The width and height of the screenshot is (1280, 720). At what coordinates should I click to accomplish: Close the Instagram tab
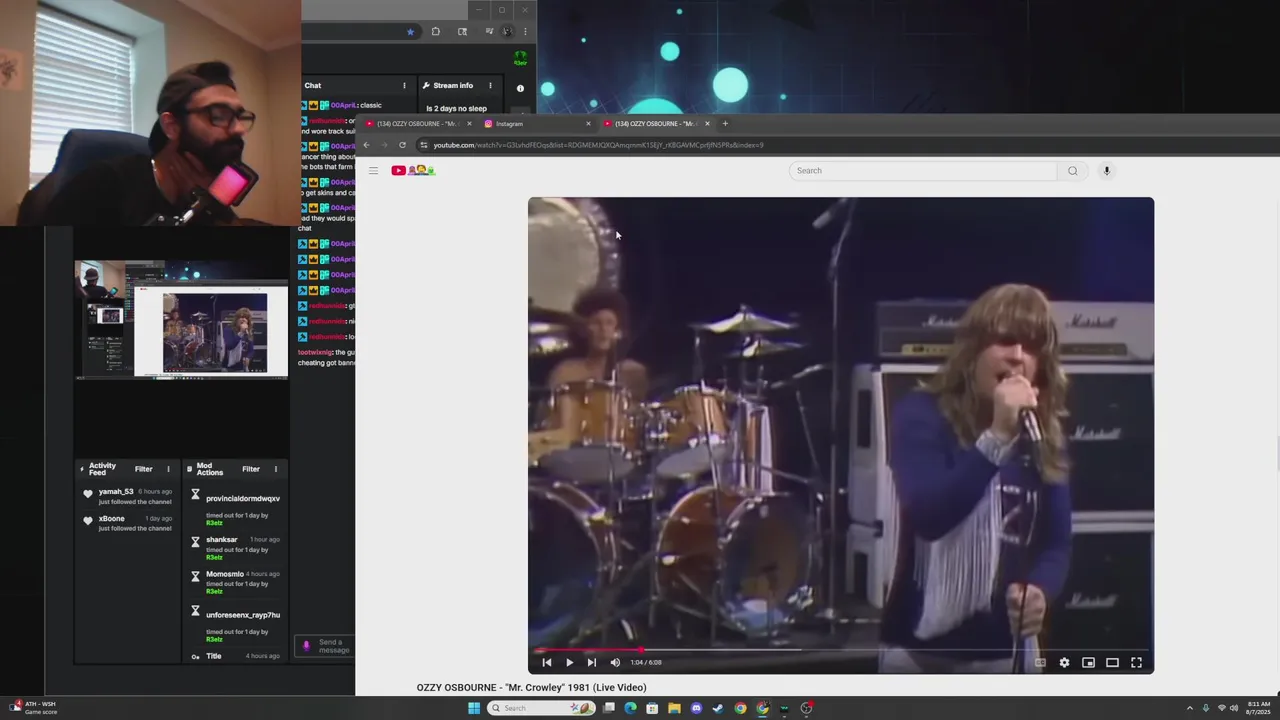(x=588, y=124)
